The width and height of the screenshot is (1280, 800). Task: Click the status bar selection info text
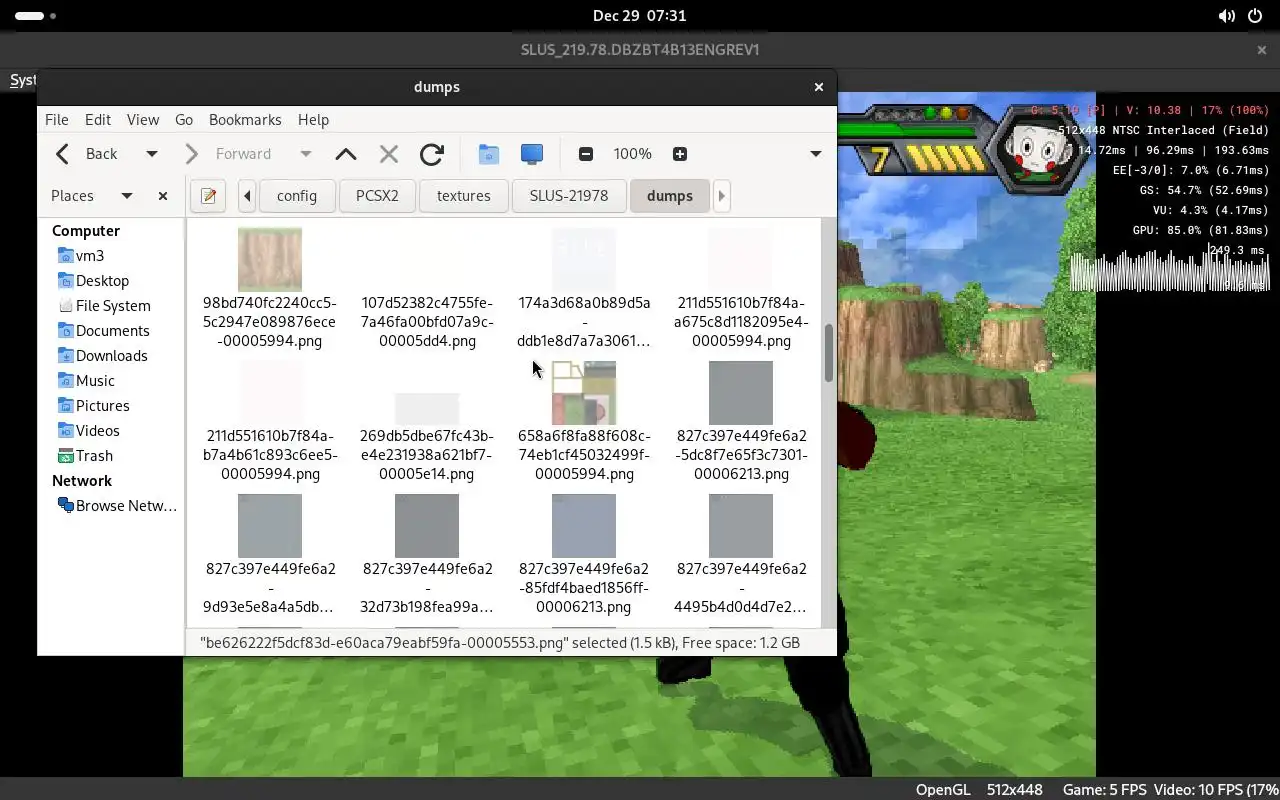pos(500,643)
